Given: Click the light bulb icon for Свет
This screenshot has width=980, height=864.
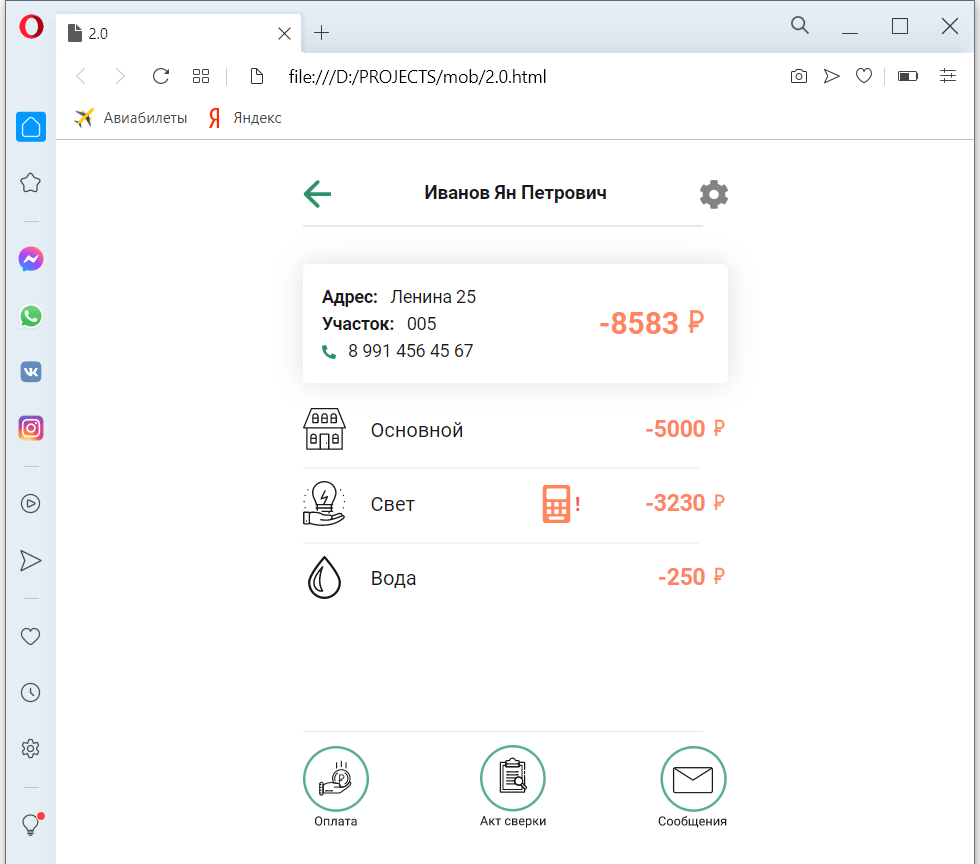Looking at the screenshot, I should (x=323, y=503).
